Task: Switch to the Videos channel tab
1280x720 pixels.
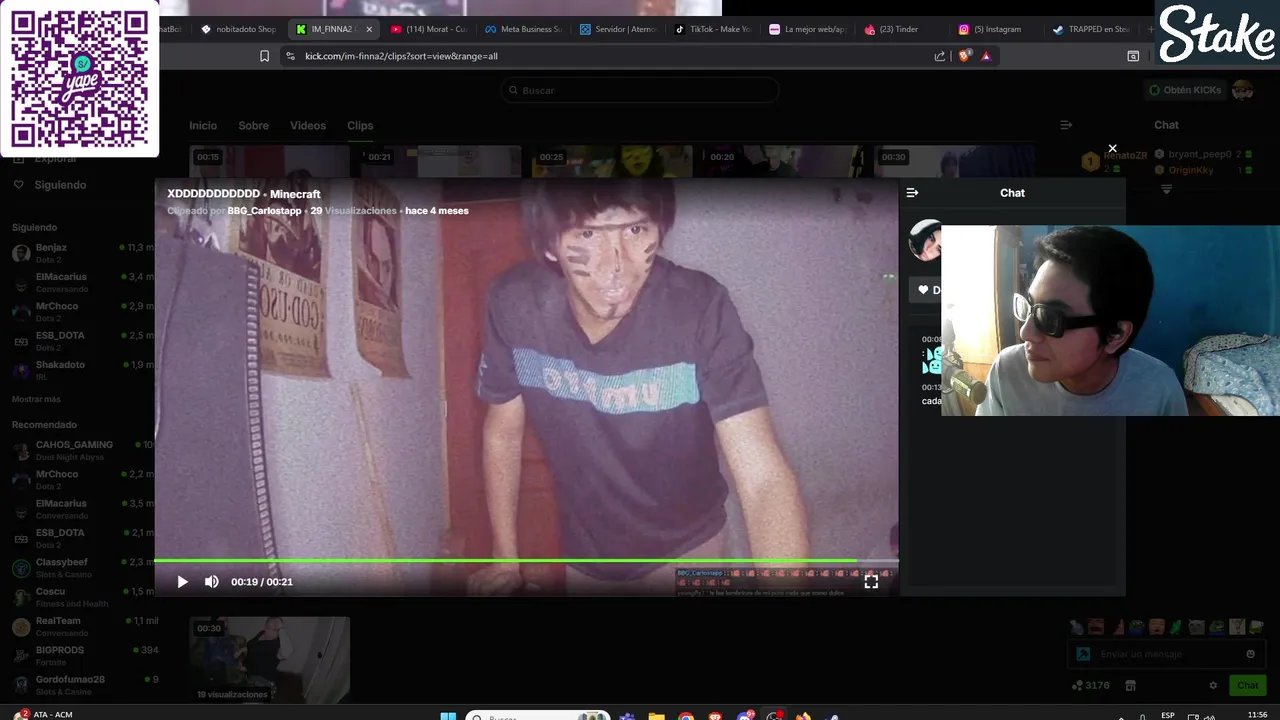Action: [308, 125]
